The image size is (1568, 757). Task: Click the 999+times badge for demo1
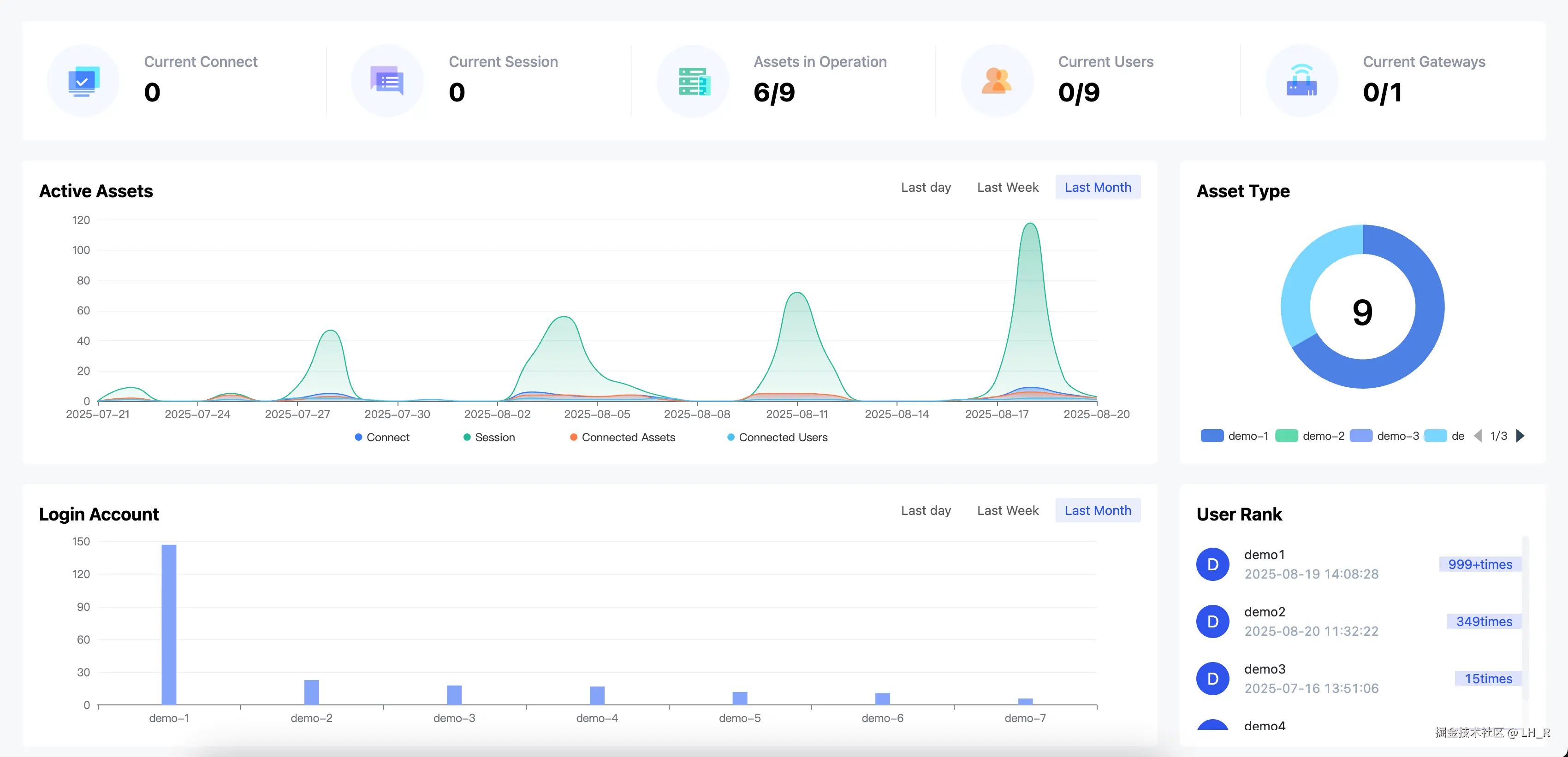click(1480, 564)
